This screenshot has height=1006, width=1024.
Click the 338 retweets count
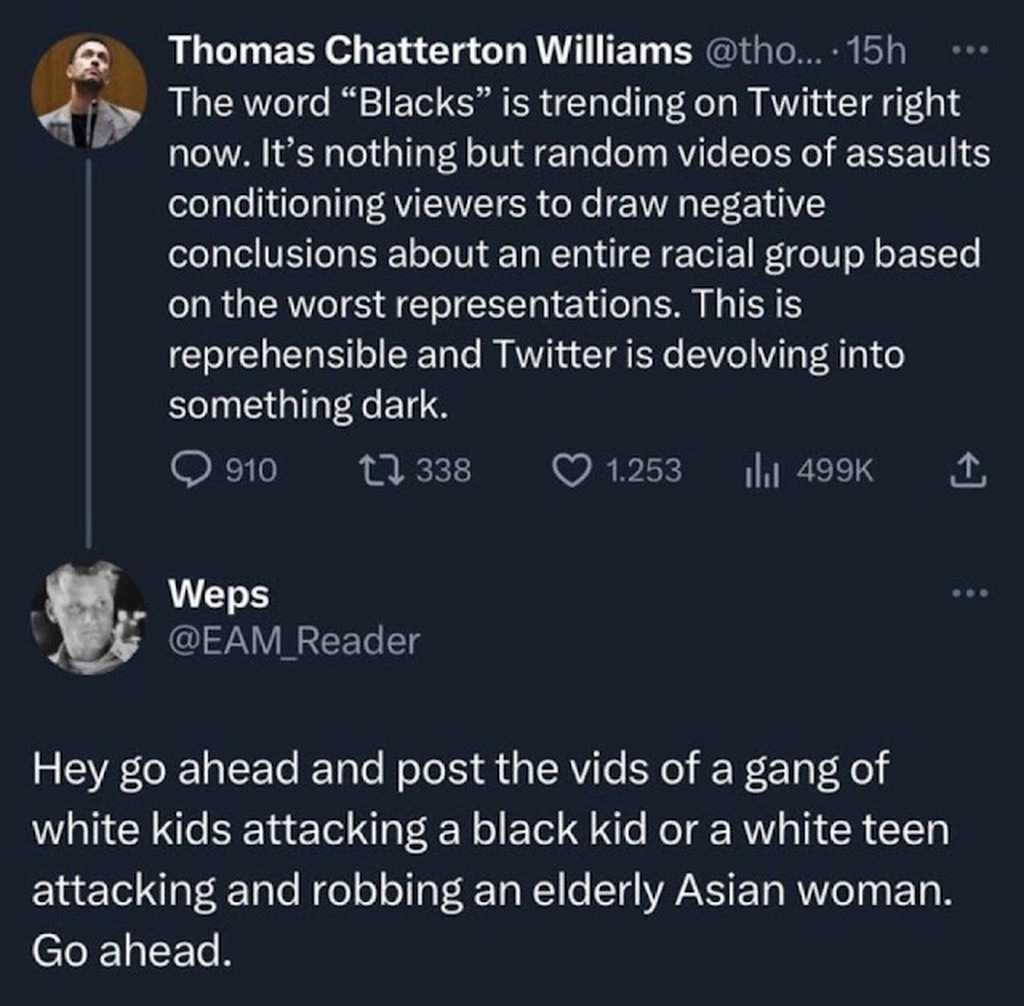(443, 470)
